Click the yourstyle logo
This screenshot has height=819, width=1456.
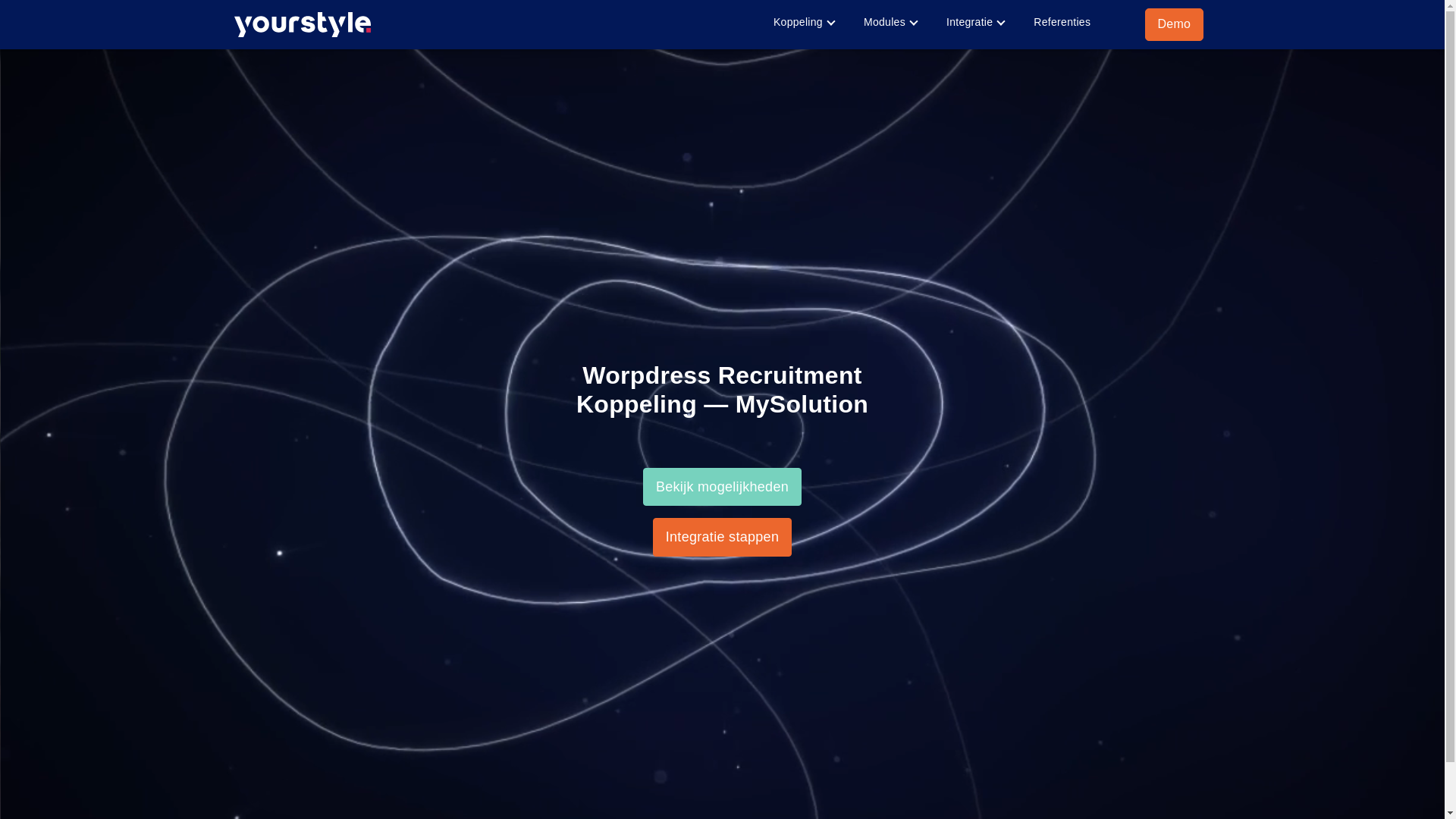tap(302, 24)
